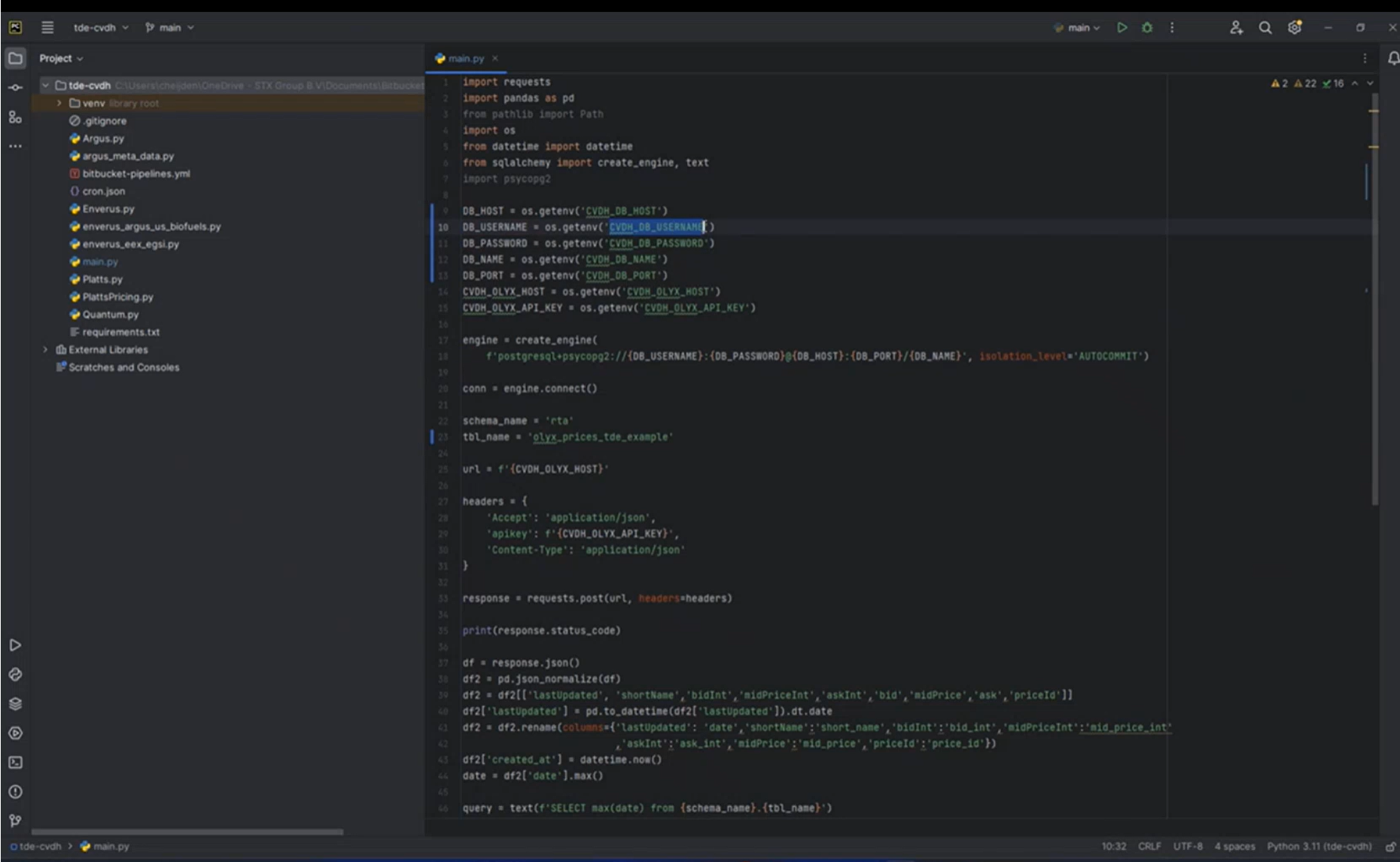
Task: Go to line via 10:32 indicator
Action: pyautogui.click(x=1114, y=846)
